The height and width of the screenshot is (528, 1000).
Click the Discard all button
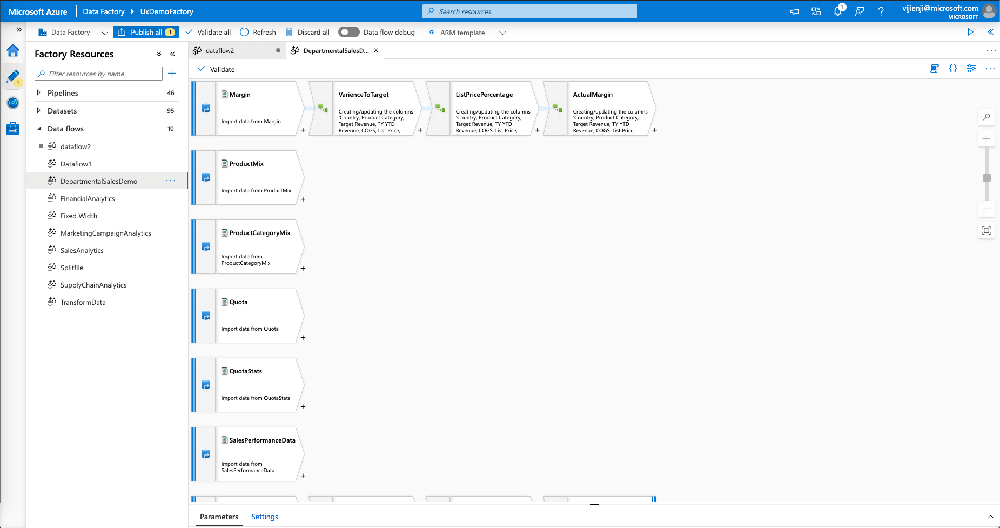point(307,32)
